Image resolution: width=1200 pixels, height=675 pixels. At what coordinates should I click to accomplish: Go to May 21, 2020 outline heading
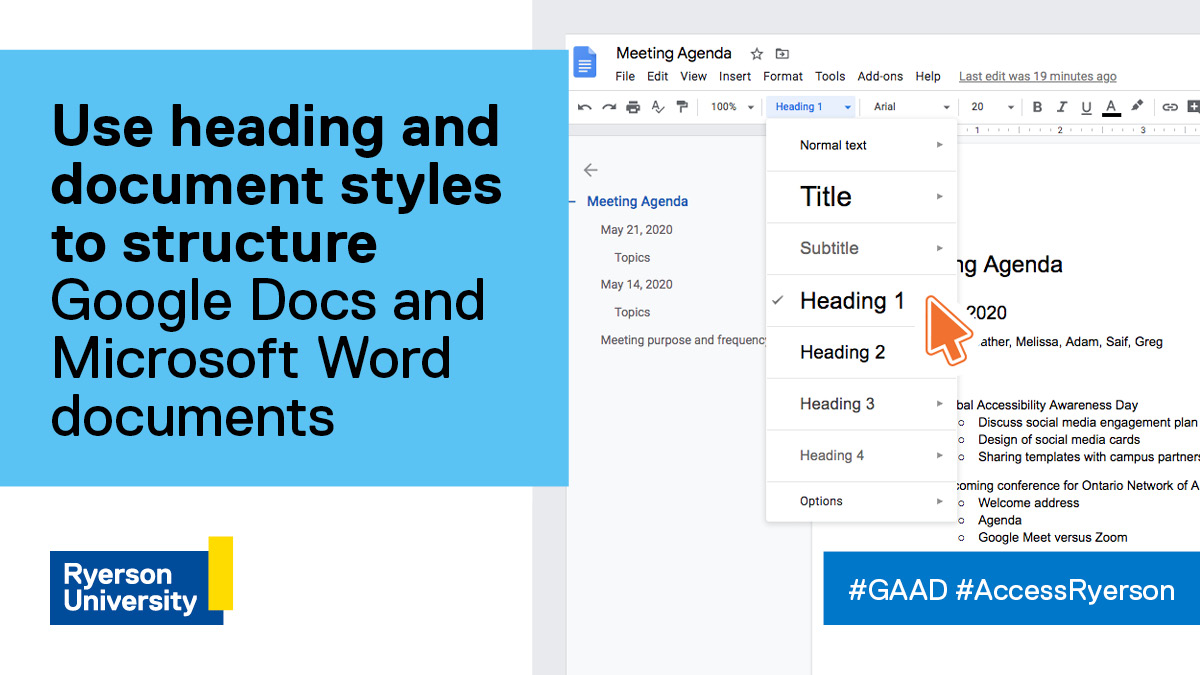636,230
